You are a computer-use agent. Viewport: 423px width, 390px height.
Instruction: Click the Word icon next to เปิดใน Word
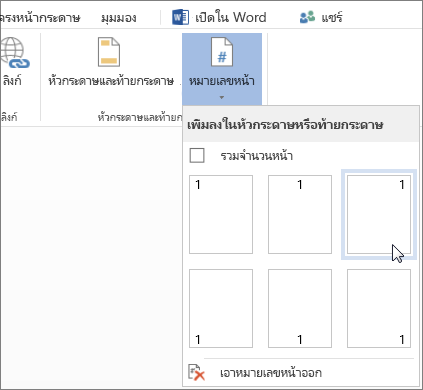click(x=180, y=17)
